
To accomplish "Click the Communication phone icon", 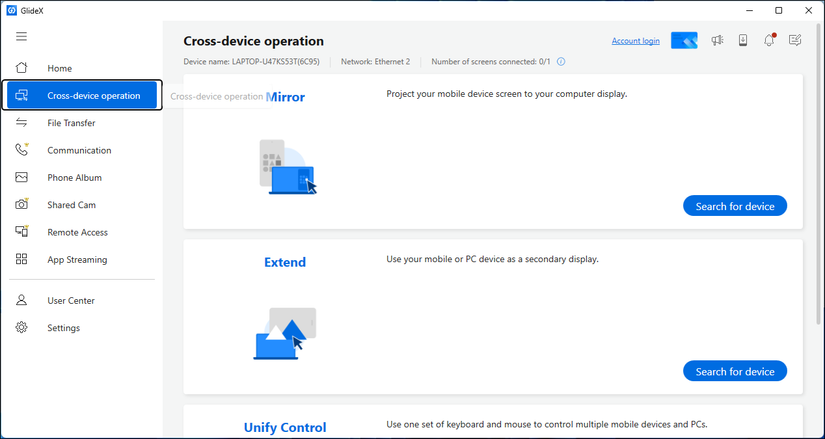I will click(x=21, y=150).
